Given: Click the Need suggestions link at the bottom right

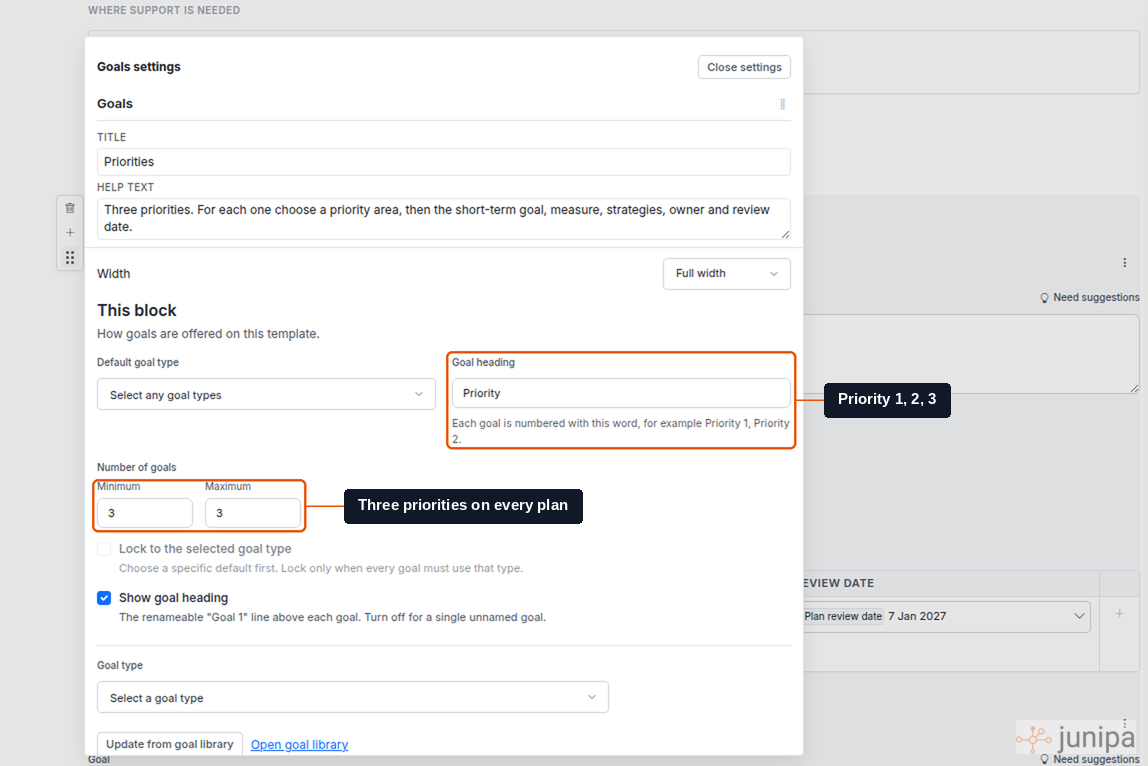Looking at the screenshot, I should (x=1089, y=759).
